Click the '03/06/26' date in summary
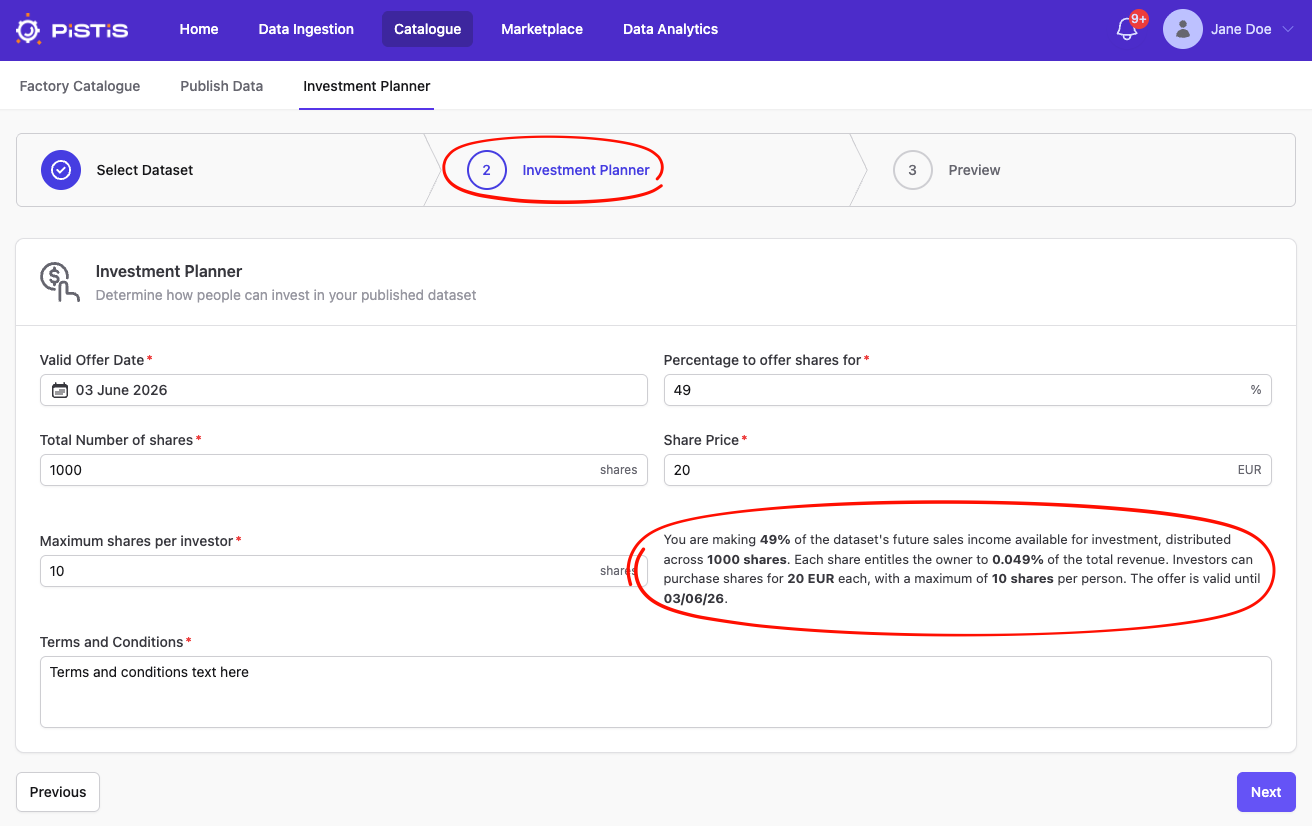 pyautogui.click(x=693, y=598)
